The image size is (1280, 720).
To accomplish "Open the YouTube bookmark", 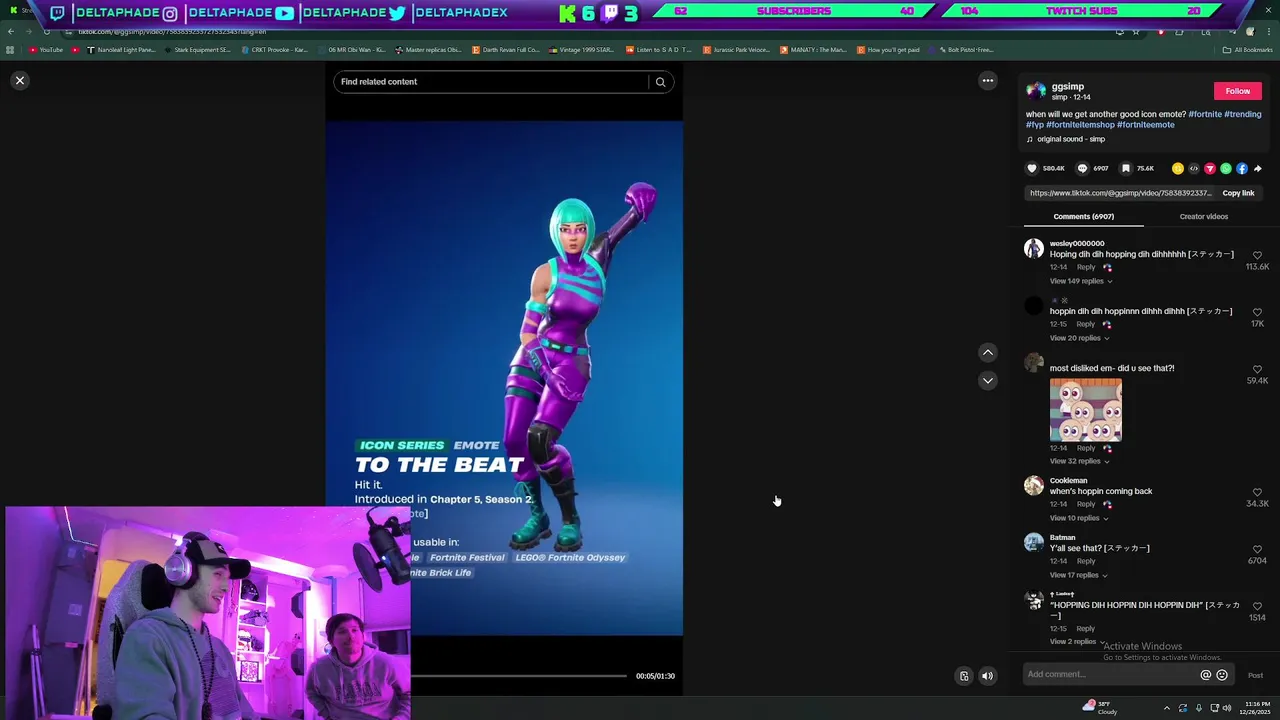I will click(47, 50).
